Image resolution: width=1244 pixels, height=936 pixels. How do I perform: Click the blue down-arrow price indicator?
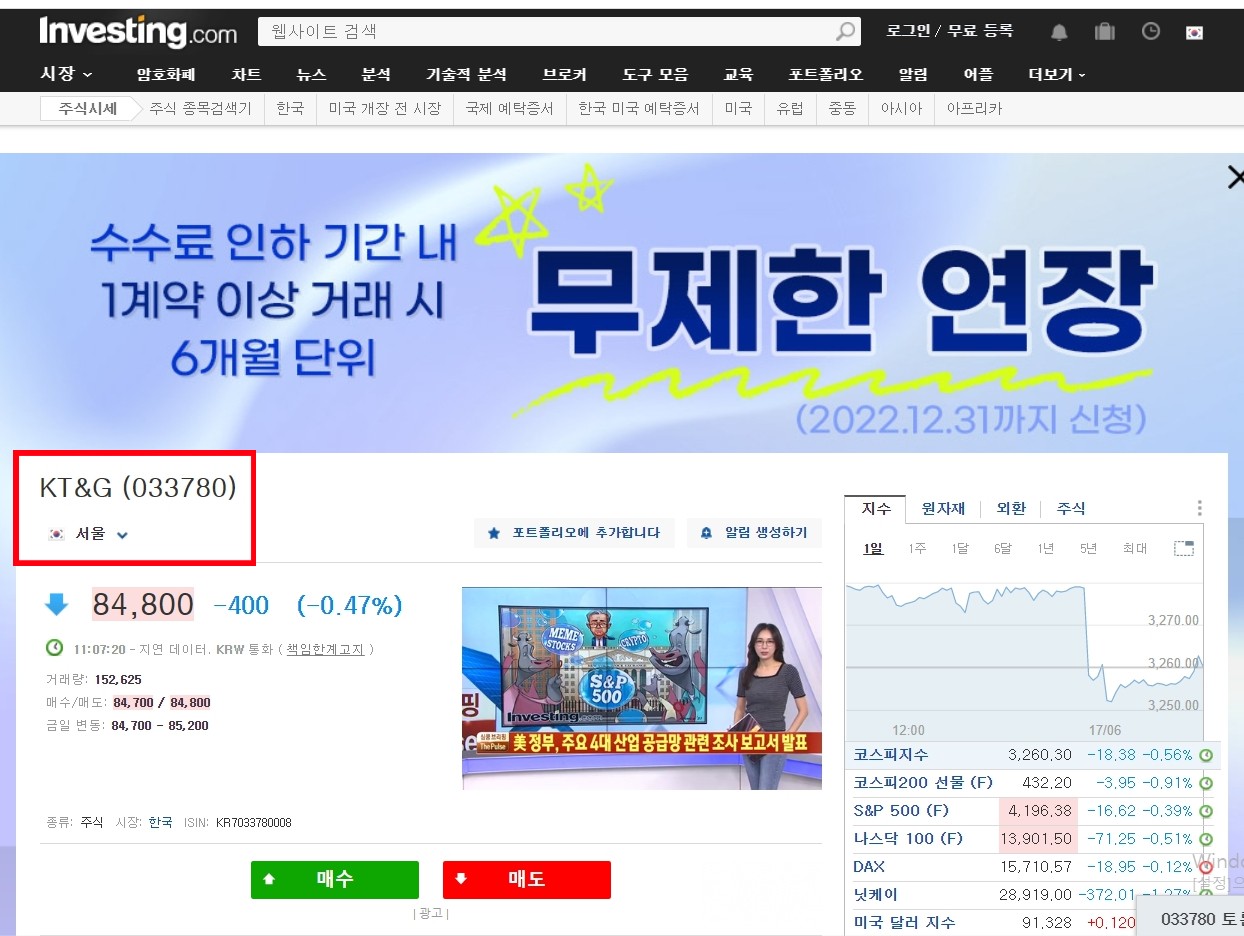tap(56, 604)
